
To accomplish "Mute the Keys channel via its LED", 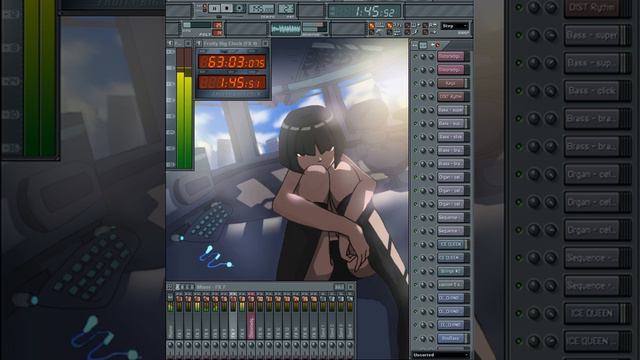I will (416, 83).
